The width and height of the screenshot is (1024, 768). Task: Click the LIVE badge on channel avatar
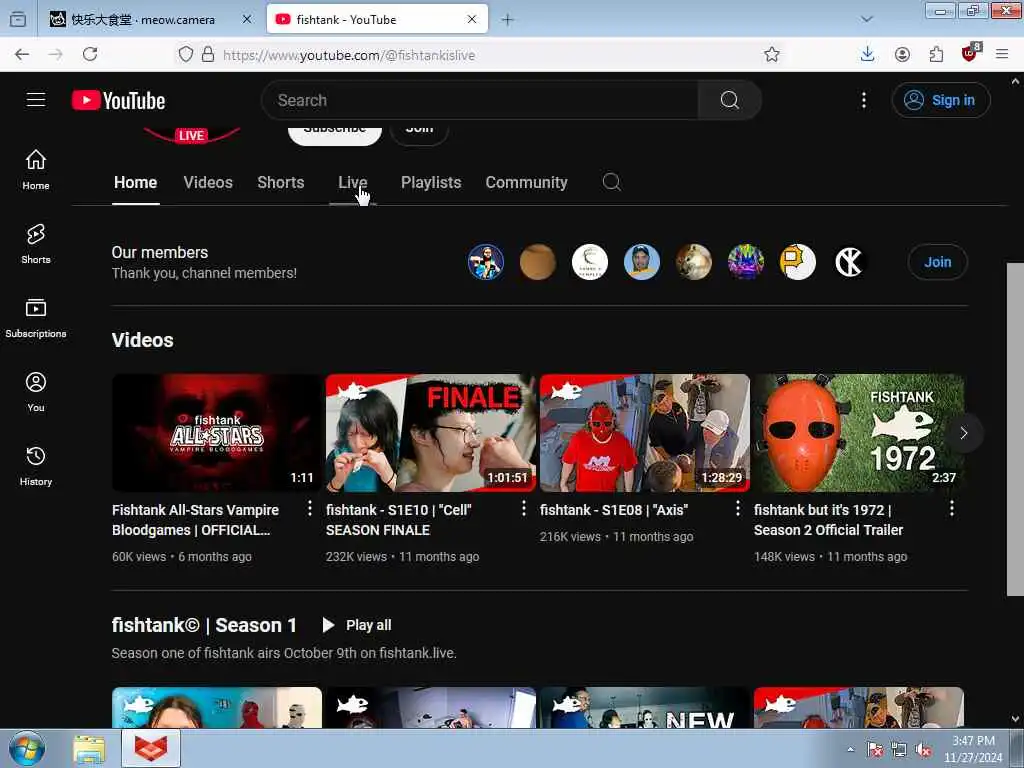point(191,135)
